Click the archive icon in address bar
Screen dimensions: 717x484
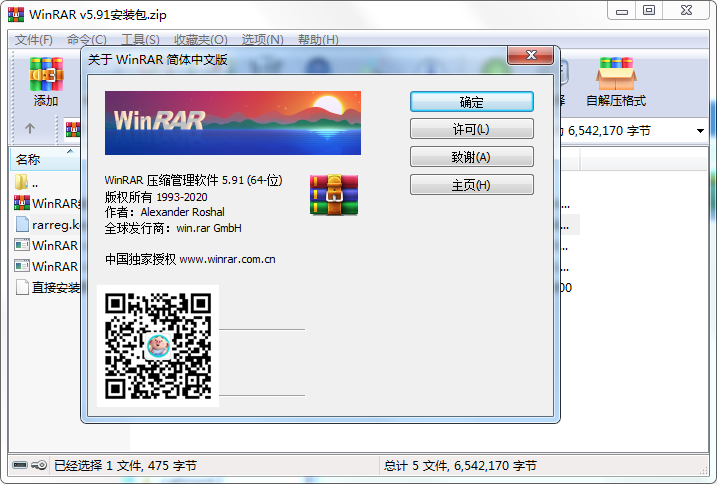[73, 129]
